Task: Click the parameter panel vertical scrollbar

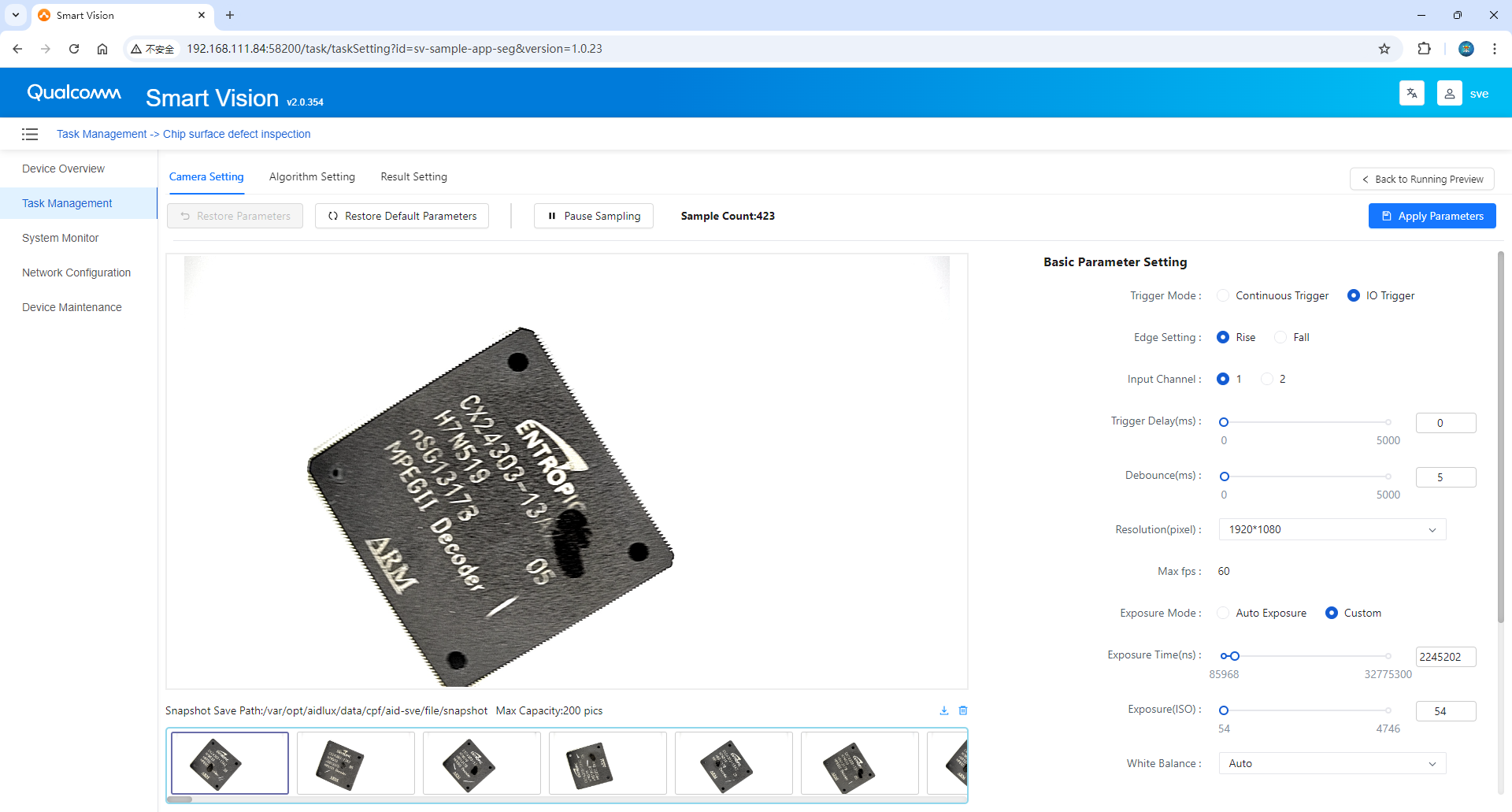Action: pos(1500,437)
